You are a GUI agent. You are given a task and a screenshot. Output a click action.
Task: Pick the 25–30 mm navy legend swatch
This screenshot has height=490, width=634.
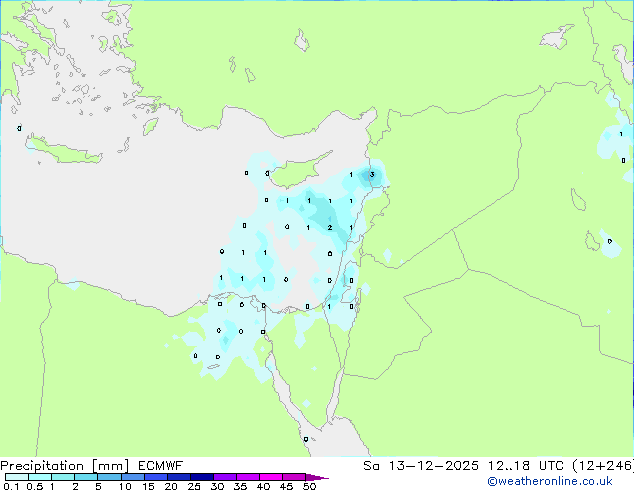[x=202, y=477]
